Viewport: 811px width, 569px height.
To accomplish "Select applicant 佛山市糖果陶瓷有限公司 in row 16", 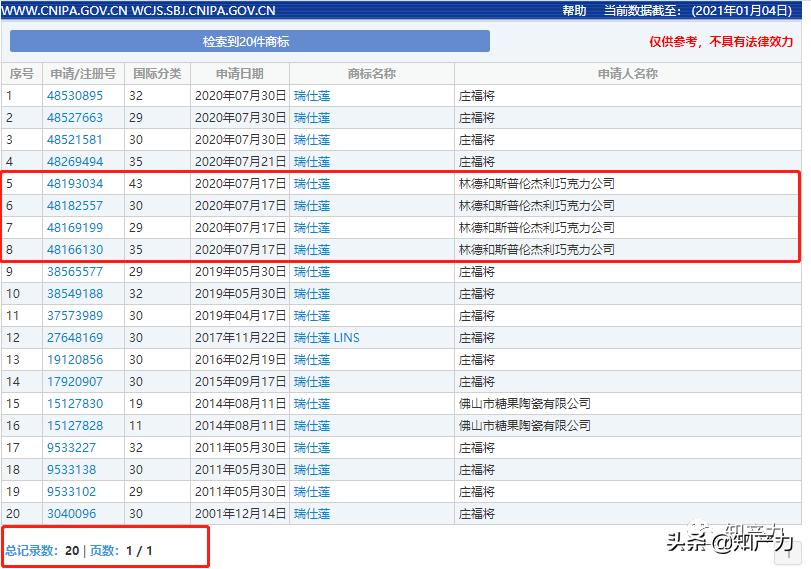I will 524,425.
